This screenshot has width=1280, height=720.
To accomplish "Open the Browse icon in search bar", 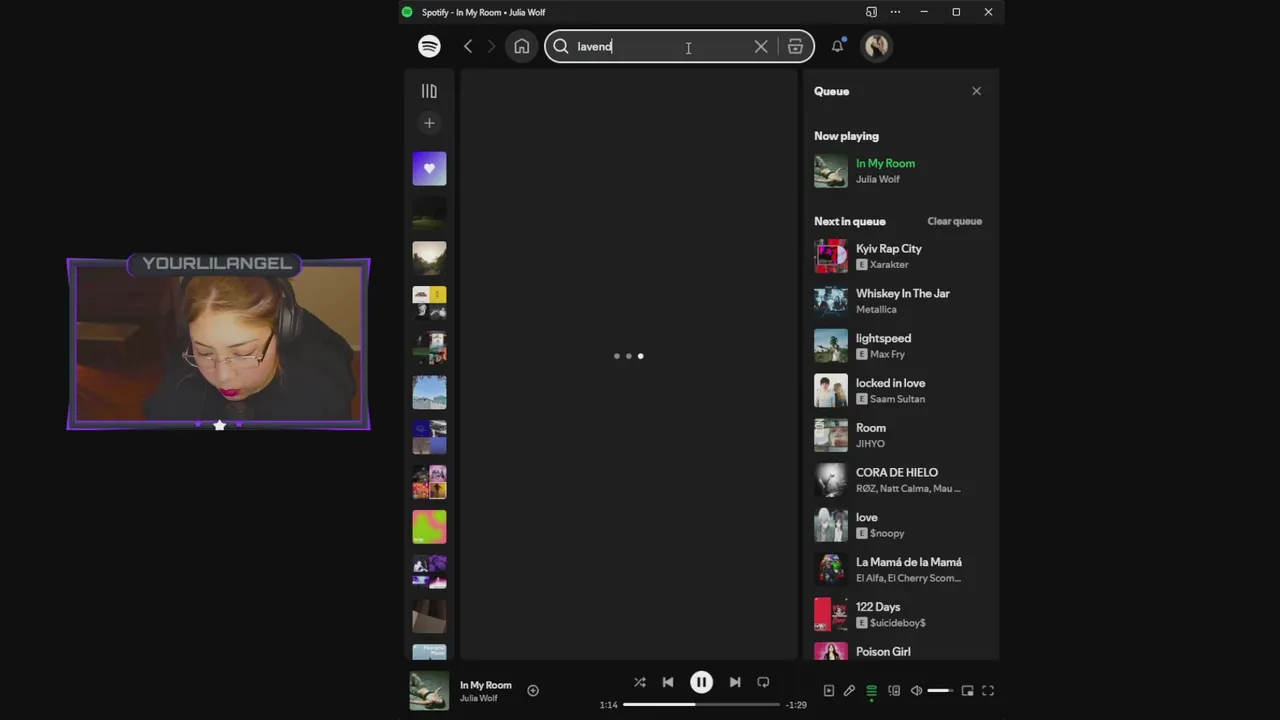I will pyautogui.click(x=795, y=46).
